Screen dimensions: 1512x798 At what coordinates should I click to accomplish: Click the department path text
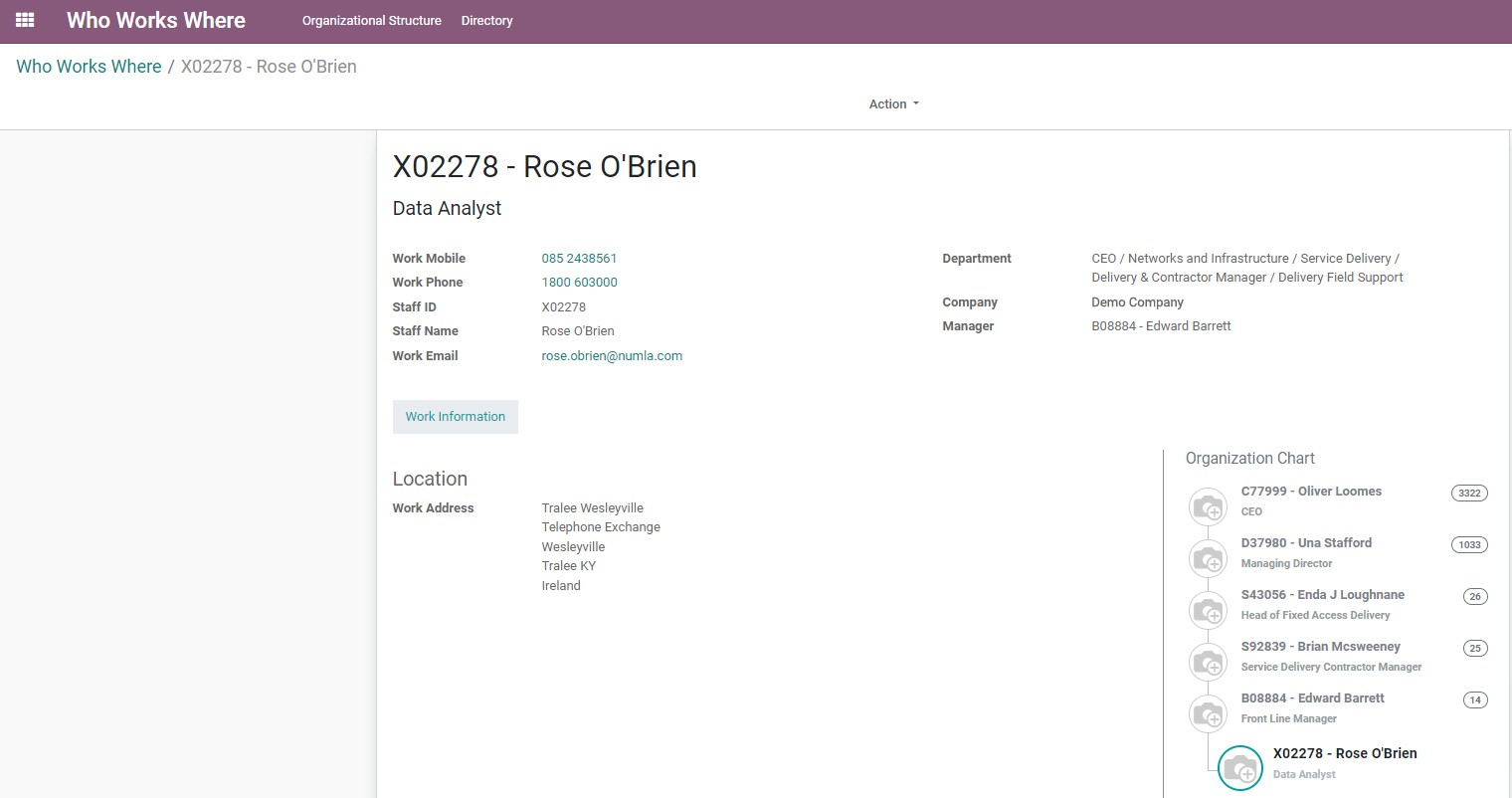point(1246,268)
